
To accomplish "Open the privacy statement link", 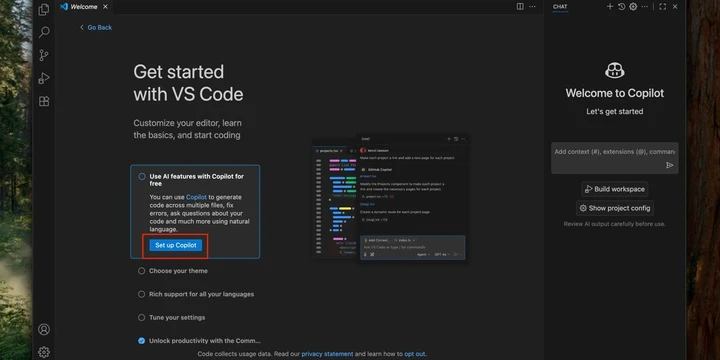I will pos(327,354).
